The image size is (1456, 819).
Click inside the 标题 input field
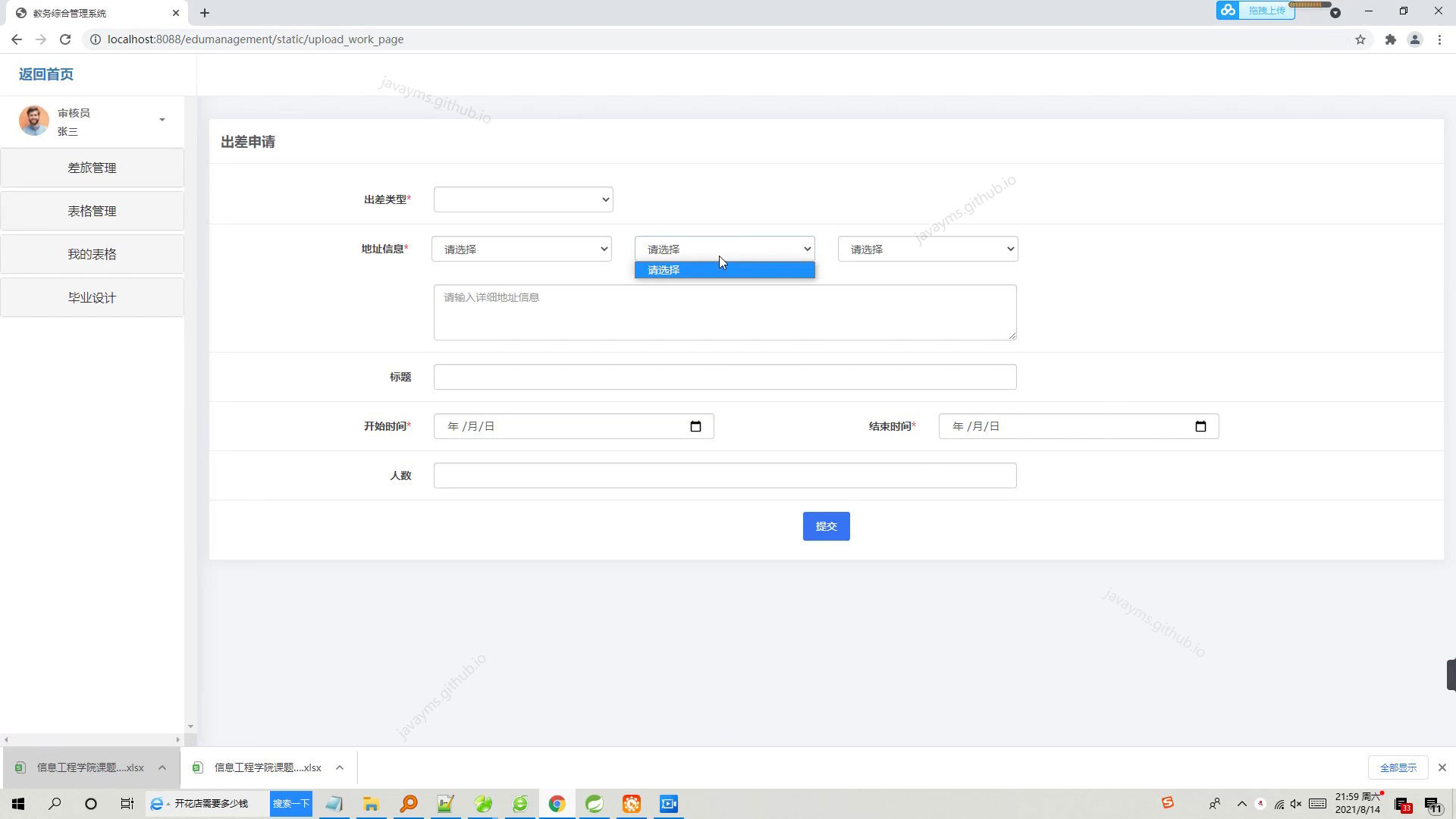[724, 377]
